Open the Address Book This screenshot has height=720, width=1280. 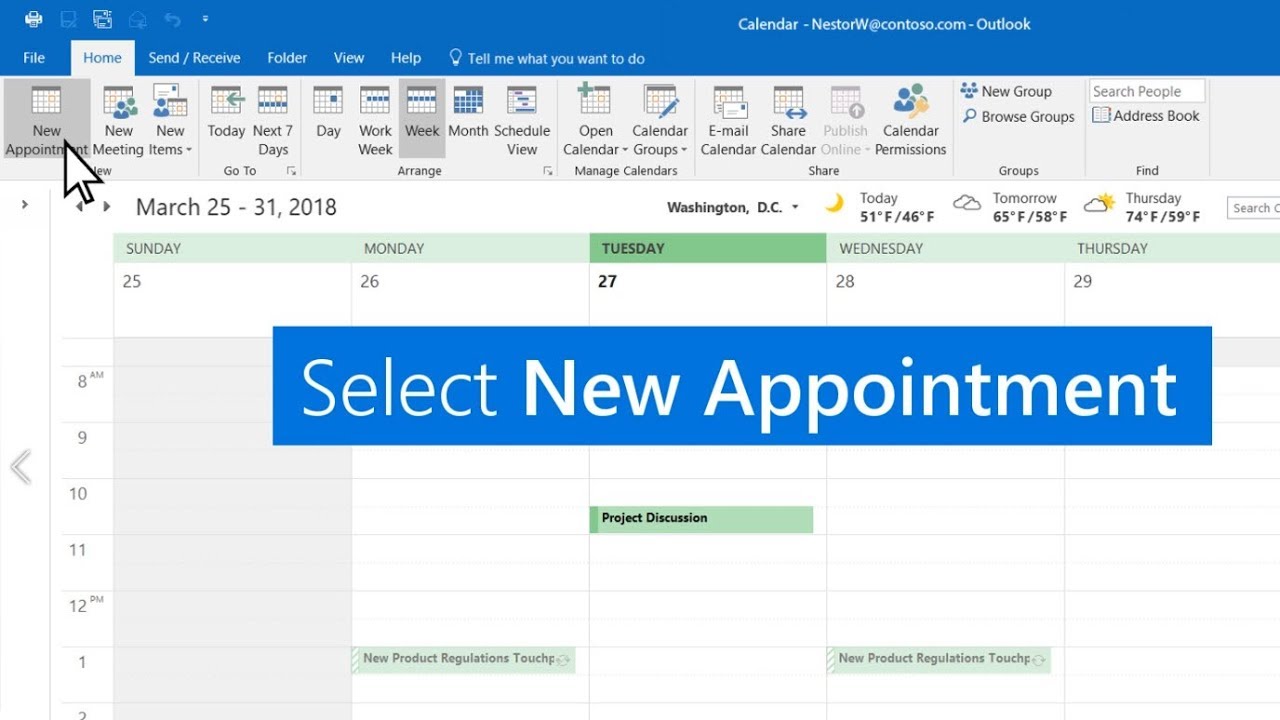point(1146,116)
